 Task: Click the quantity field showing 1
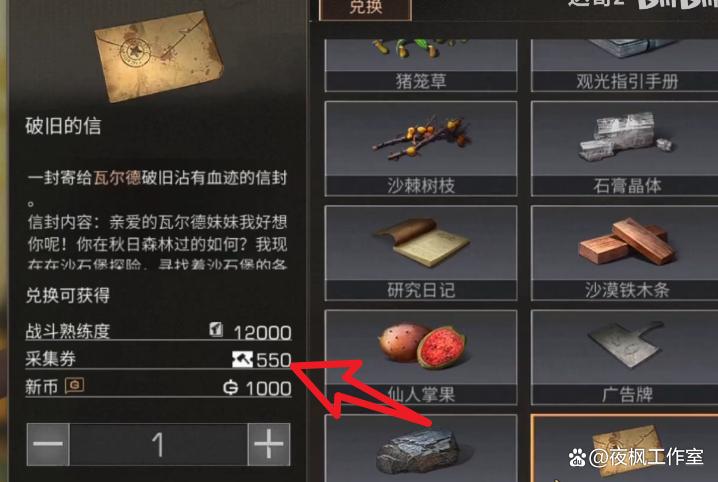click(x=158, y=444)
